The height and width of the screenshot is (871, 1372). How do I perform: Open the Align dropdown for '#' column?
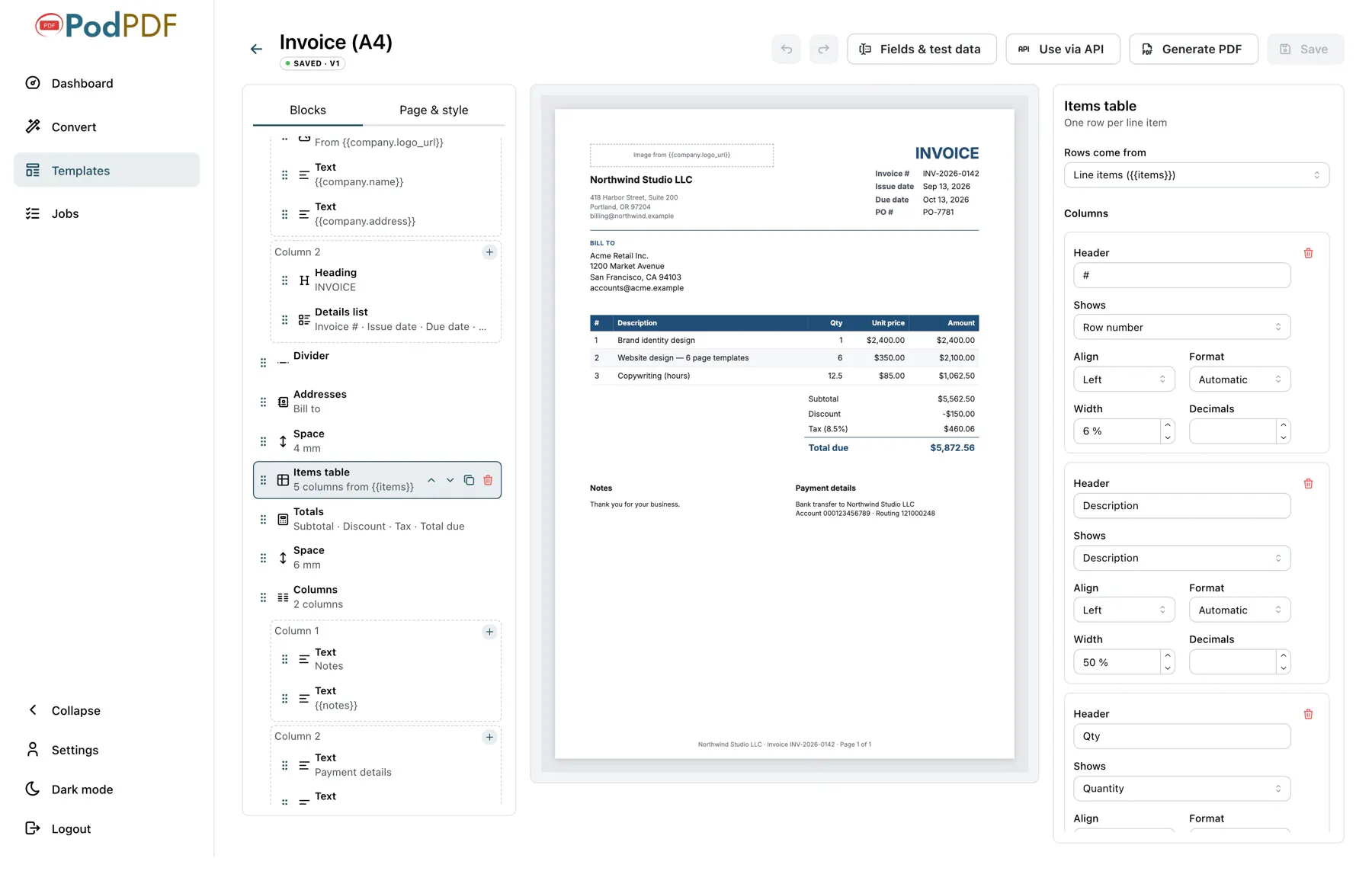(1124, 380)
